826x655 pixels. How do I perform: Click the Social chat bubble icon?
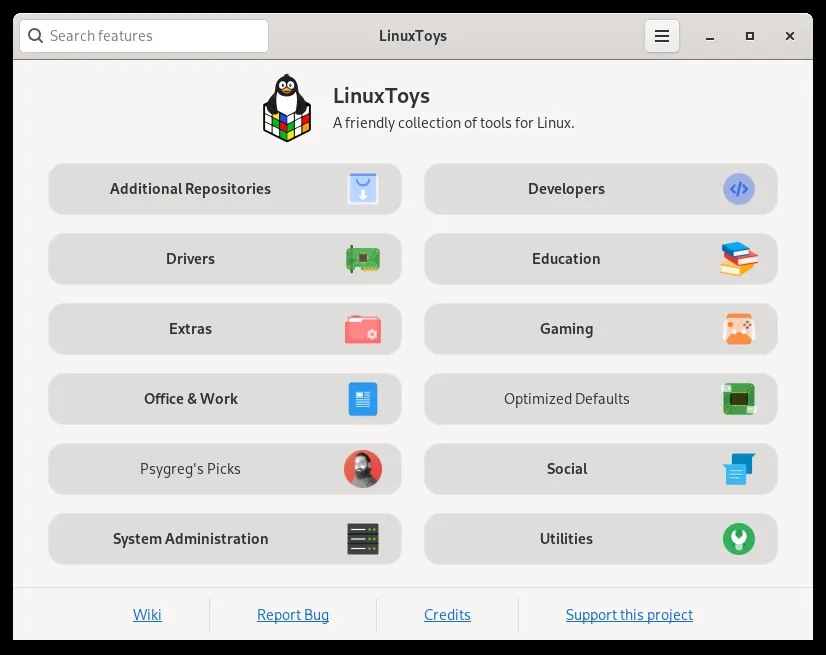(x=739, y=468)
